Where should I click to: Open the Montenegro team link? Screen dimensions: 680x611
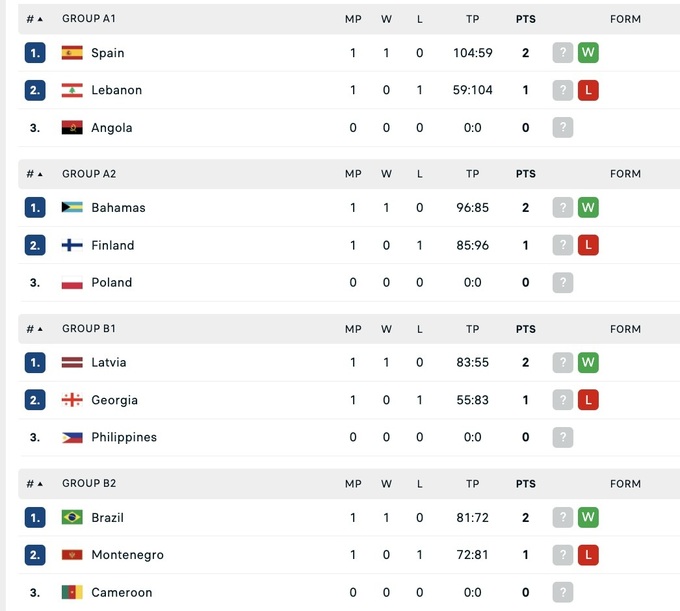point(127,555)
